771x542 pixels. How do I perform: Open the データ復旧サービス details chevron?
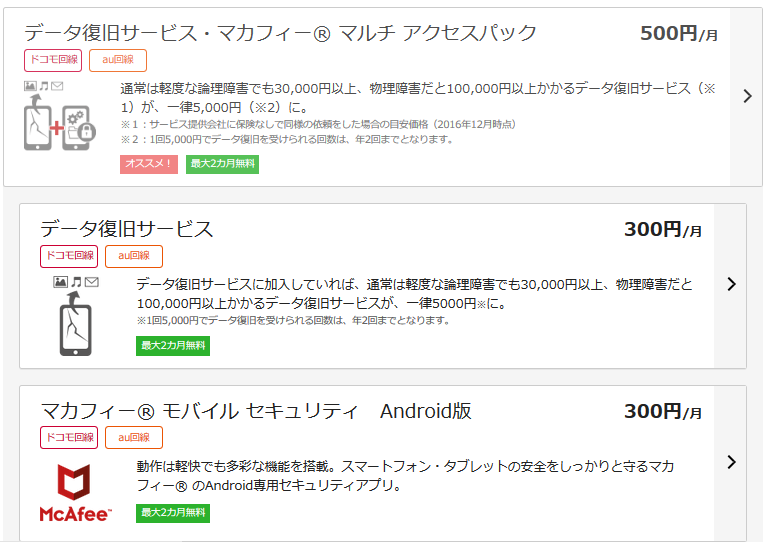point(731,284)
